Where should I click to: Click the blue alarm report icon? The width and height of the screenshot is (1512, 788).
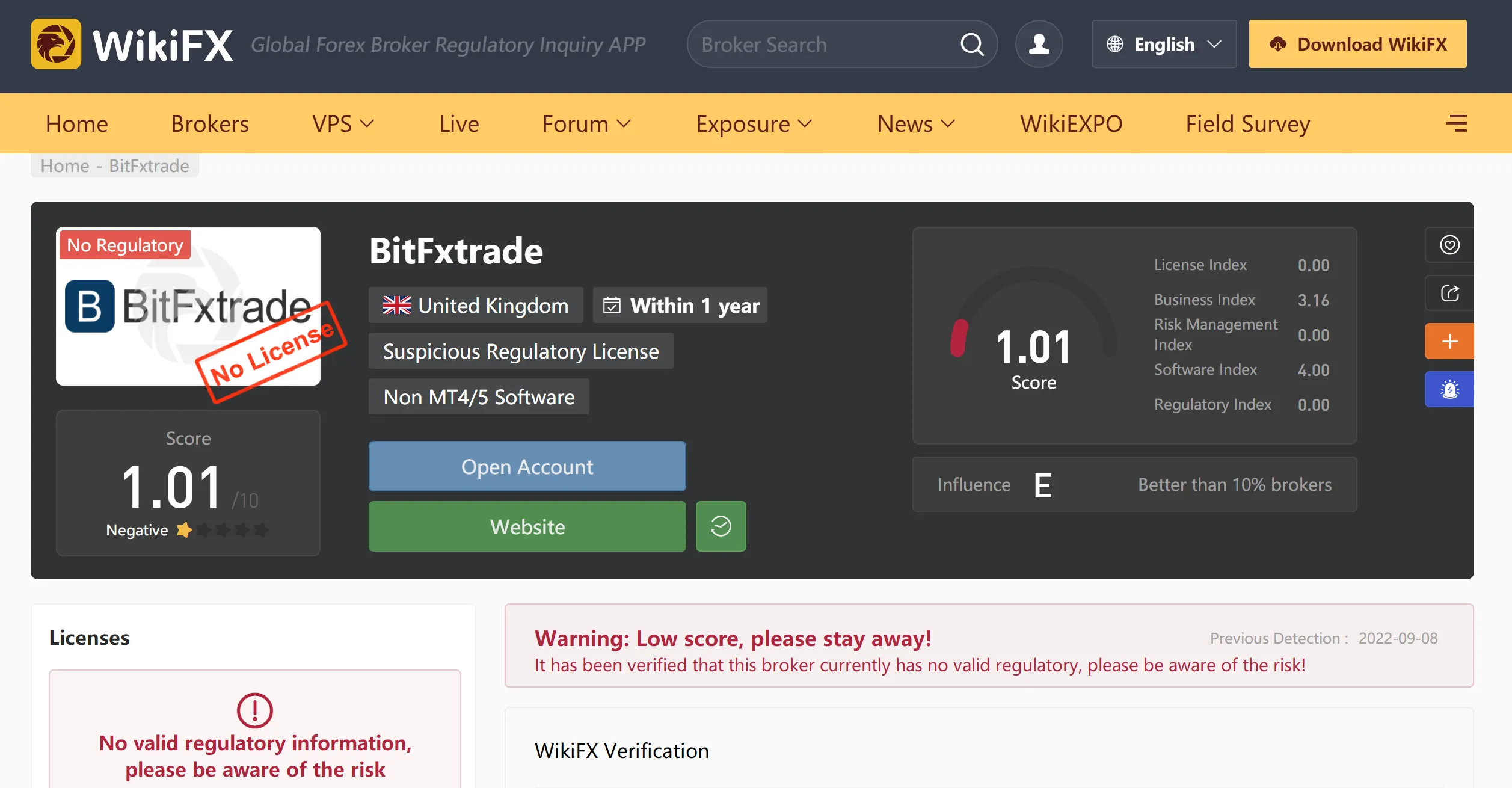point(1449,389)
